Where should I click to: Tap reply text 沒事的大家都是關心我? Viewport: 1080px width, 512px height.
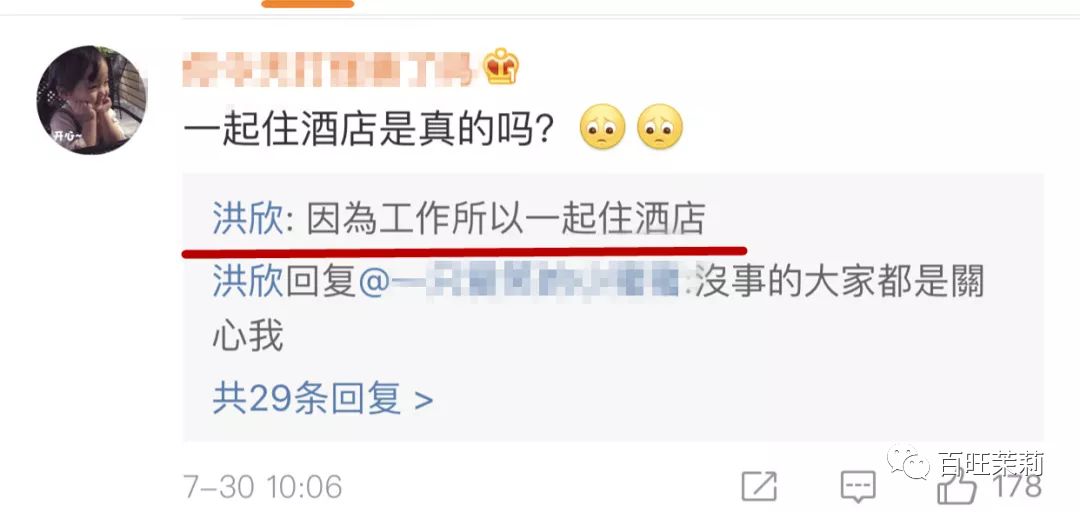(x=599, y=310)
